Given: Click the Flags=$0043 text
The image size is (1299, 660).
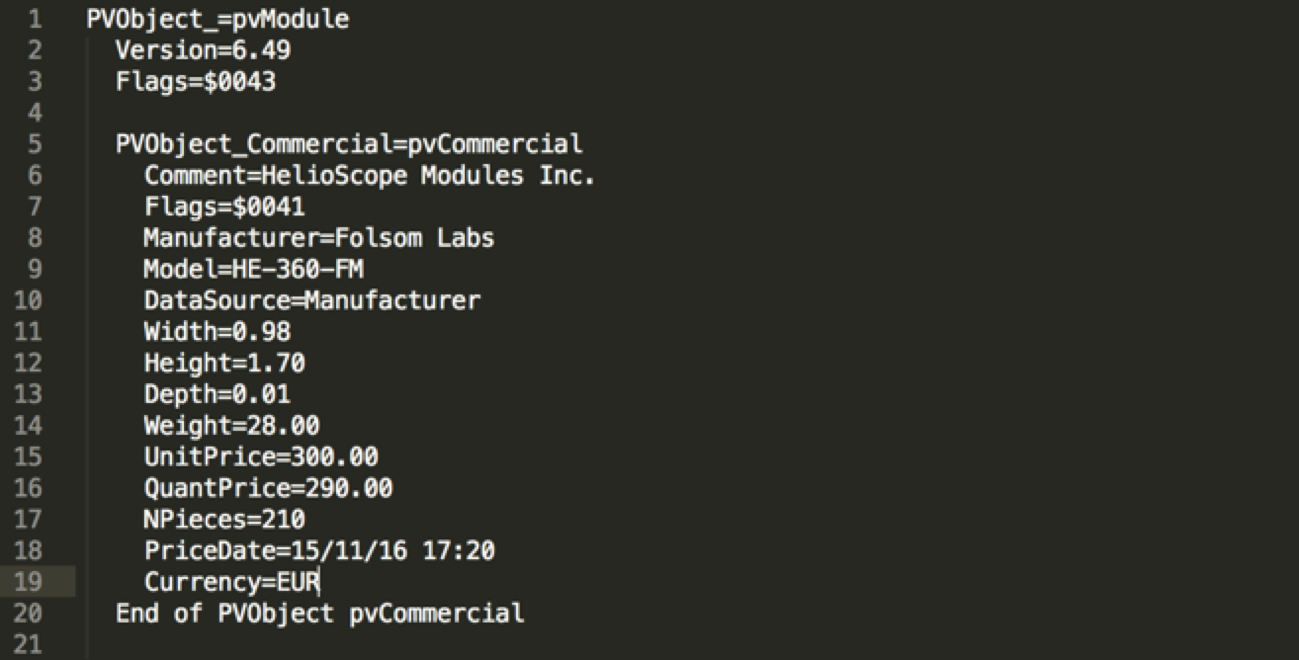Looking at the screenshot, I should [196, 82].
